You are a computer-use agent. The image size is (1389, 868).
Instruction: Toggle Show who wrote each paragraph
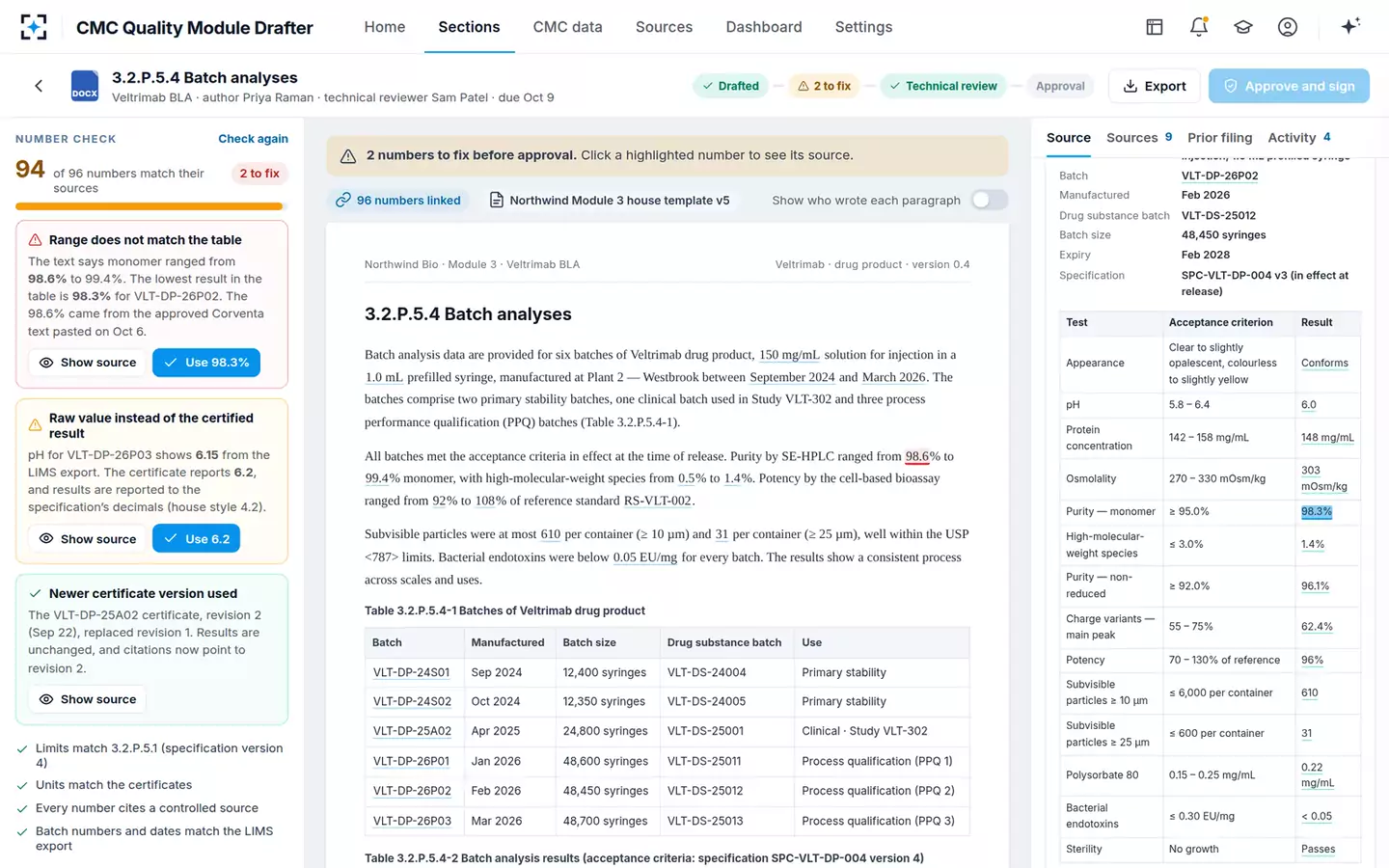(x=989, y=200)
